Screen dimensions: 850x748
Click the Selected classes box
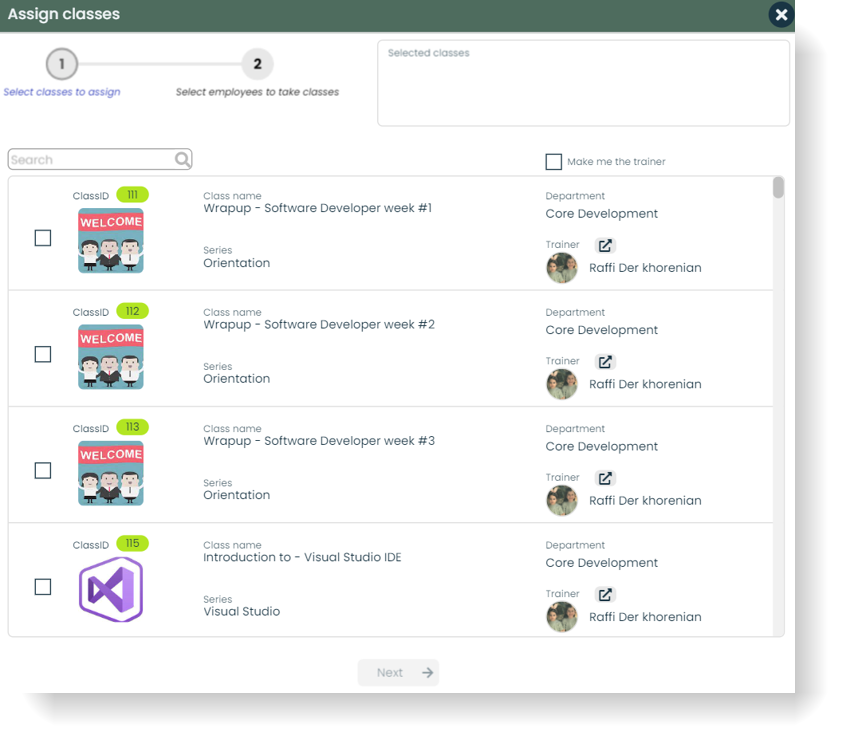[583, 83]
